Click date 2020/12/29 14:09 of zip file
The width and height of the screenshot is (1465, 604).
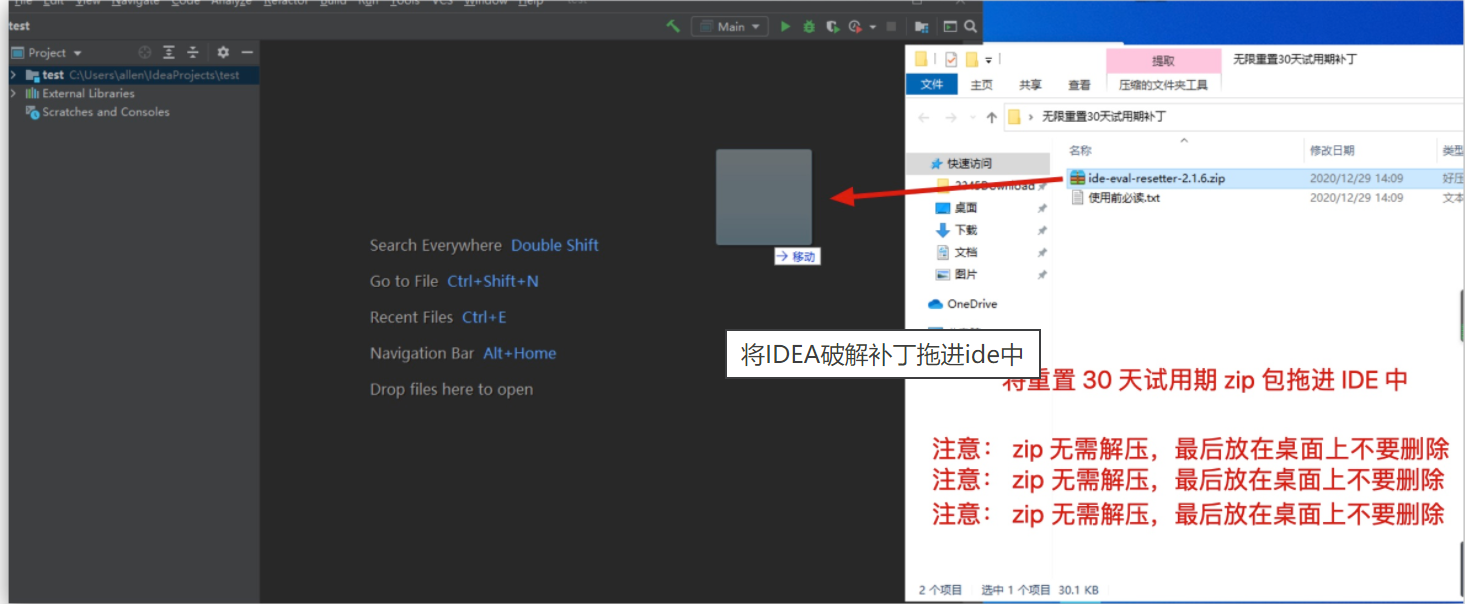coord(1356,178)
